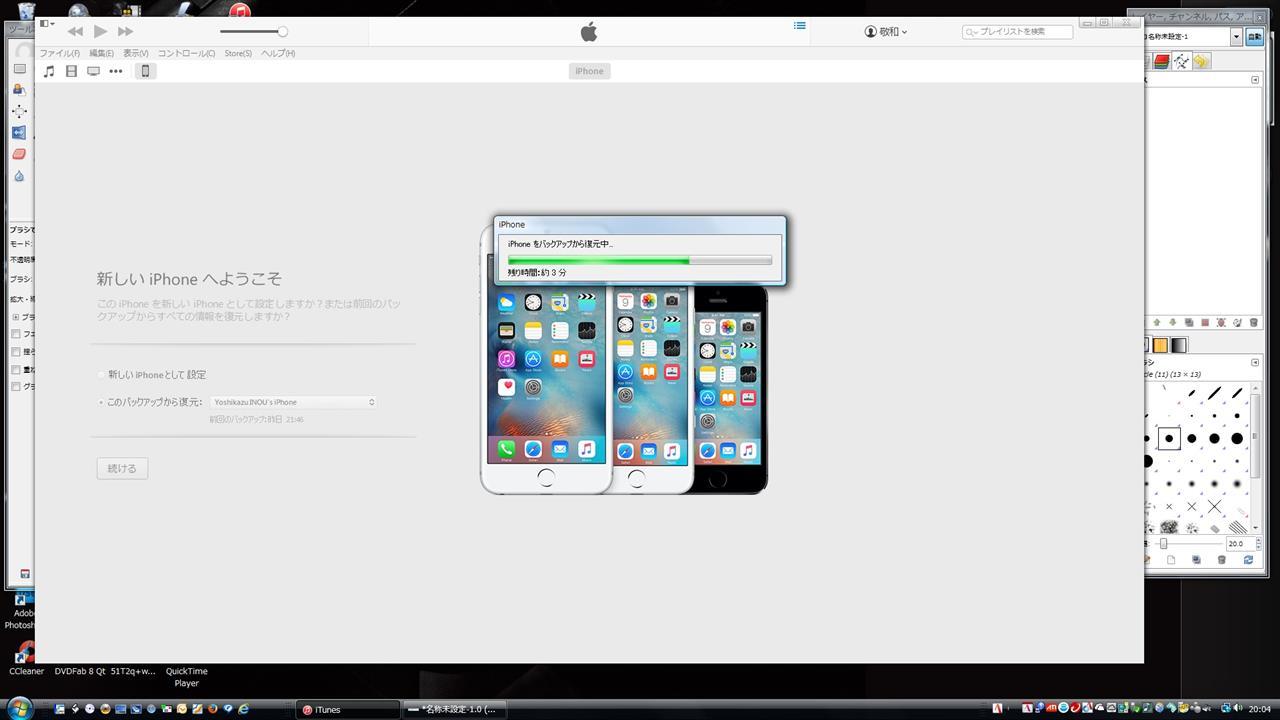Open the 表示(V) menu
Viewport: 1280px width, 720px height.
(136, 53)
